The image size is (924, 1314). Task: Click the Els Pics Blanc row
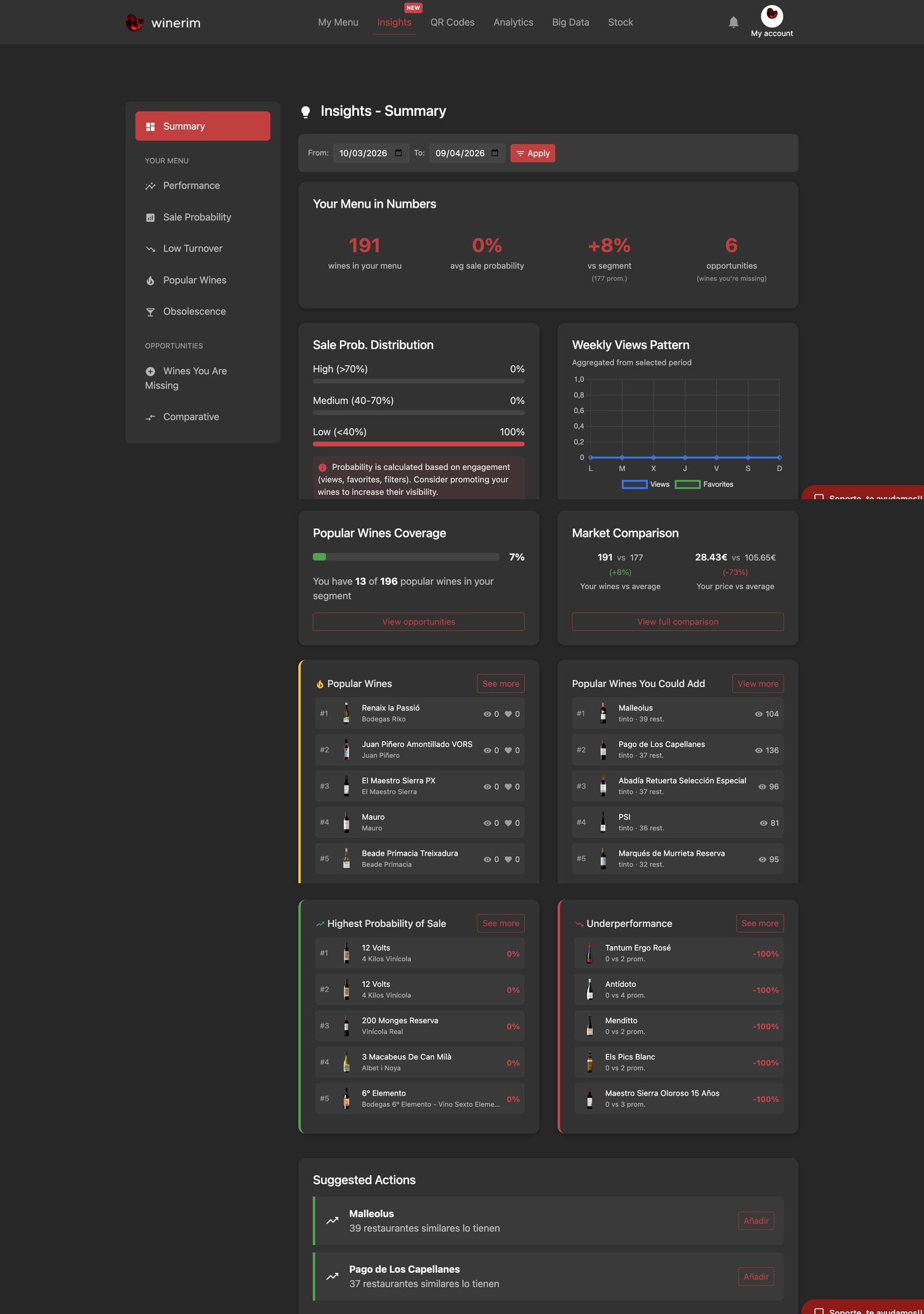[x=679, y=1063]
